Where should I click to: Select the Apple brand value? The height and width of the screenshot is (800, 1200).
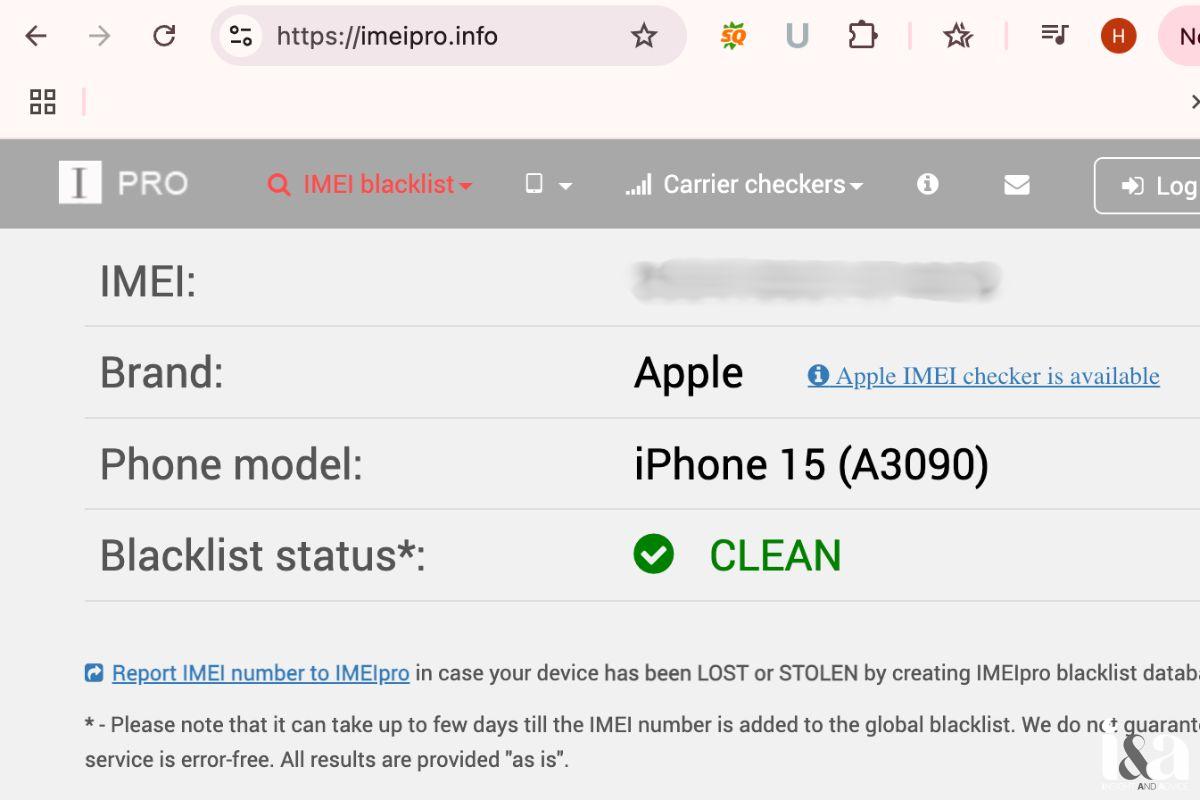(689, 373)
